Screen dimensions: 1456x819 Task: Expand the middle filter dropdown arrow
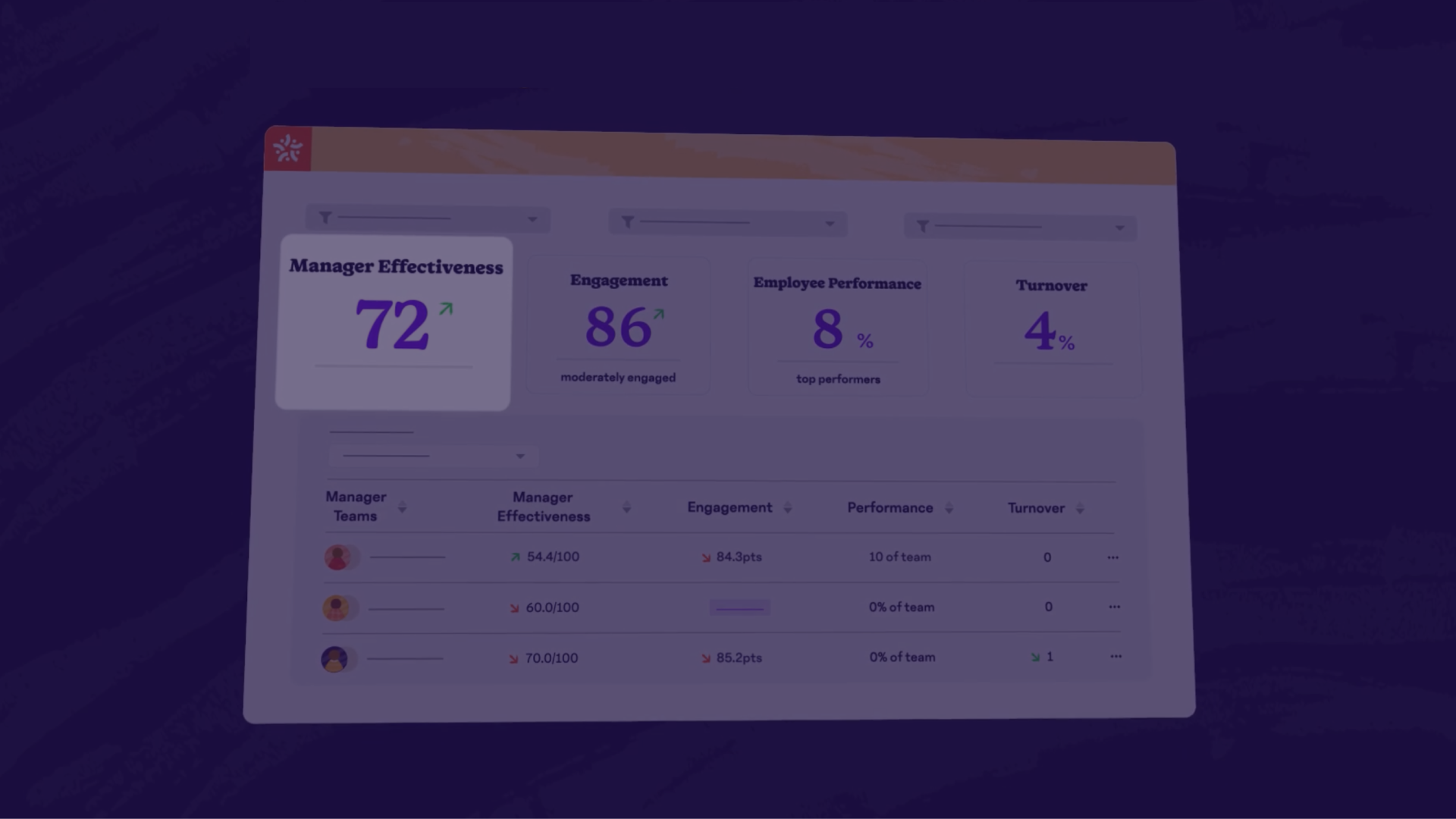[x=830, y=224]
